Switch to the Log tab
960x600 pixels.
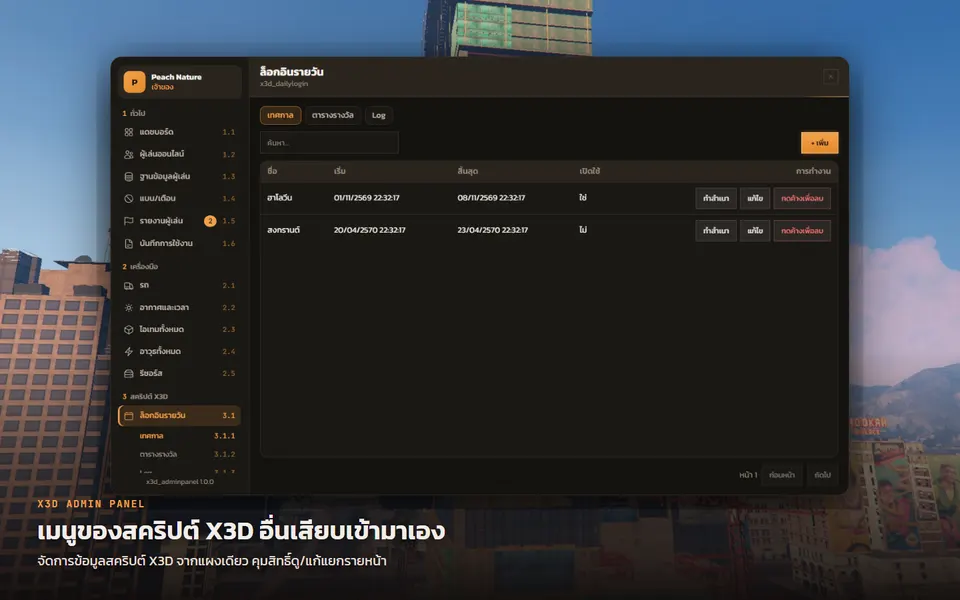pos(378,115)
